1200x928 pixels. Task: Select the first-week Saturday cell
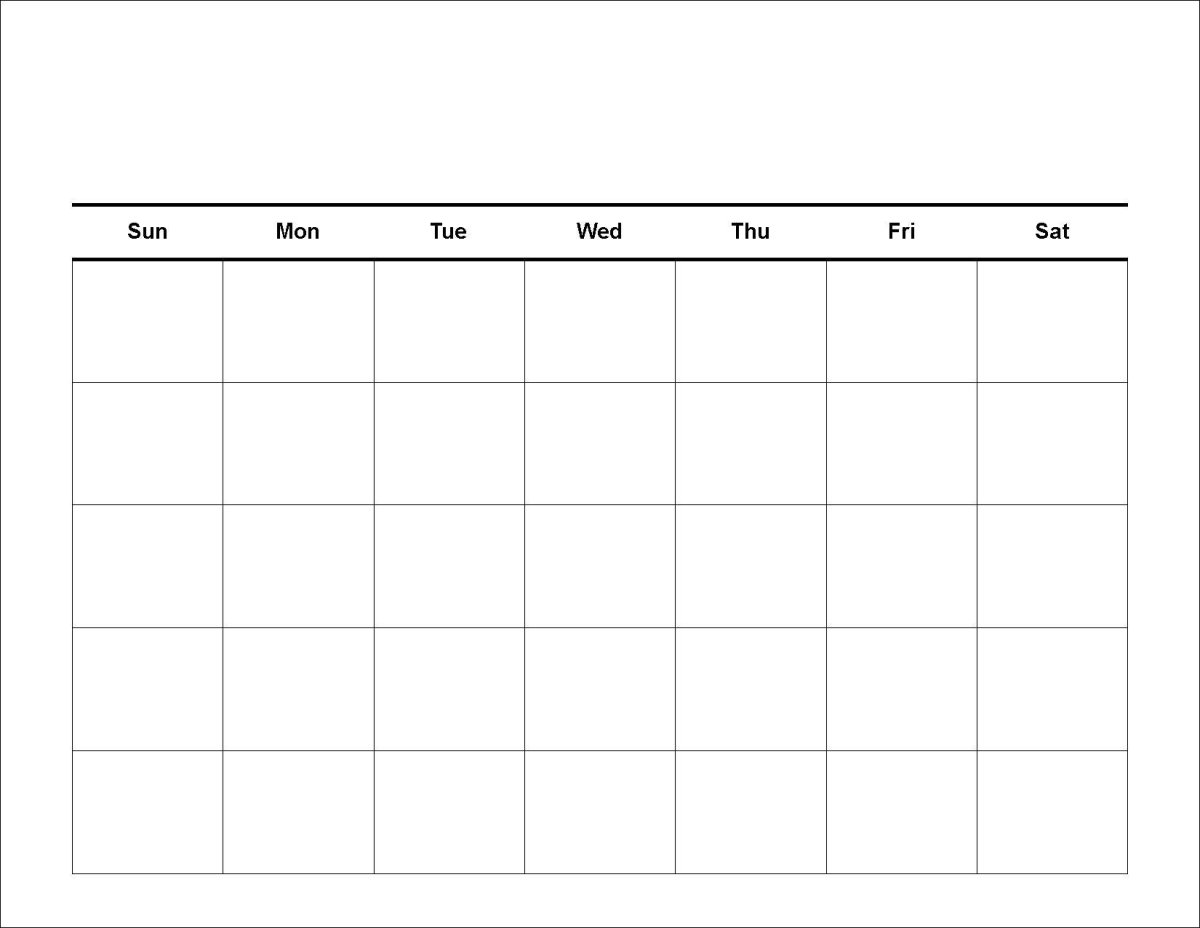[1052, 321]
